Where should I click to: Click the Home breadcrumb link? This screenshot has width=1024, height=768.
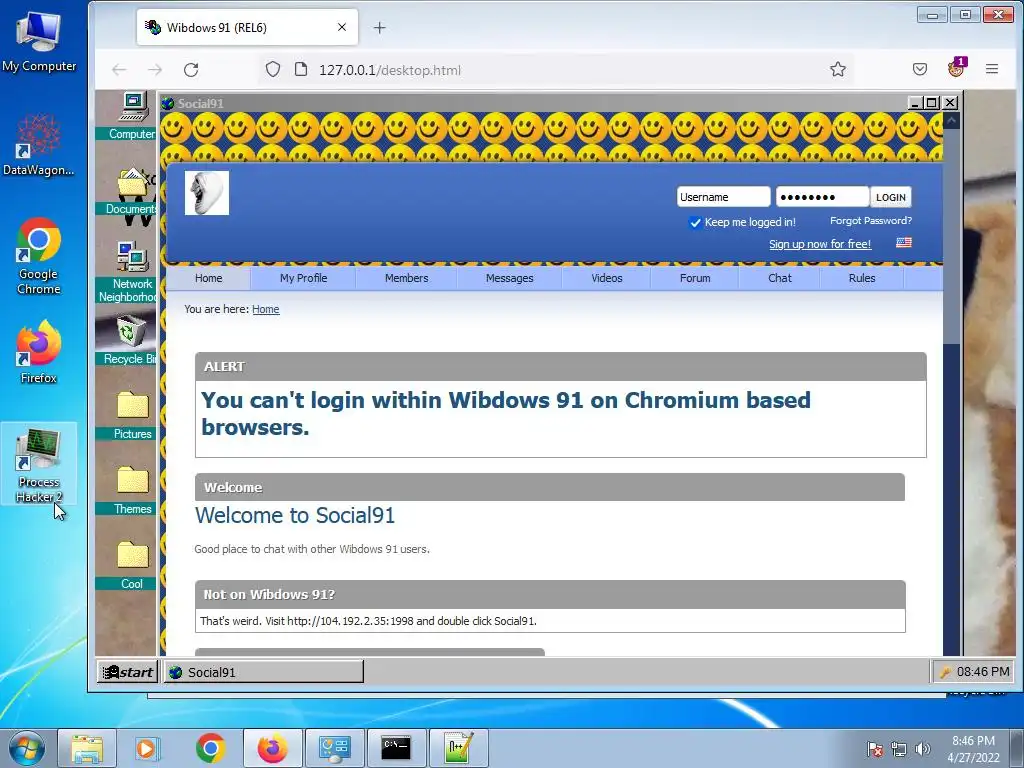(266, 310)
